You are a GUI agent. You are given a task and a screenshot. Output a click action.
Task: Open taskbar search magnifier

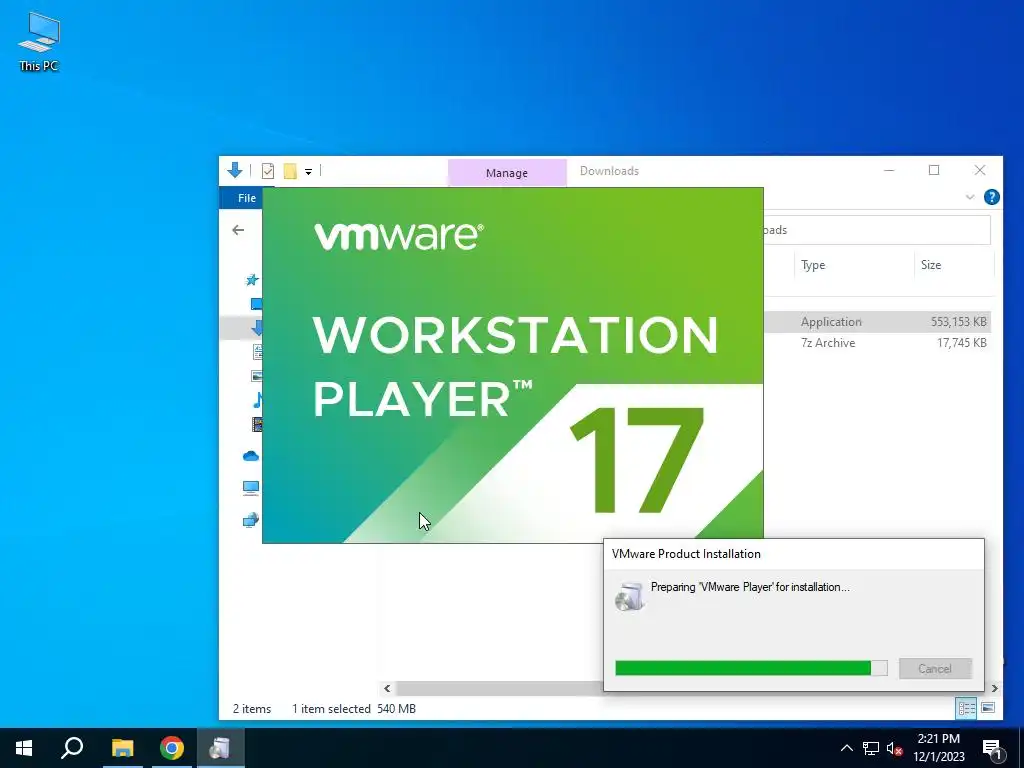pos(72,748)
